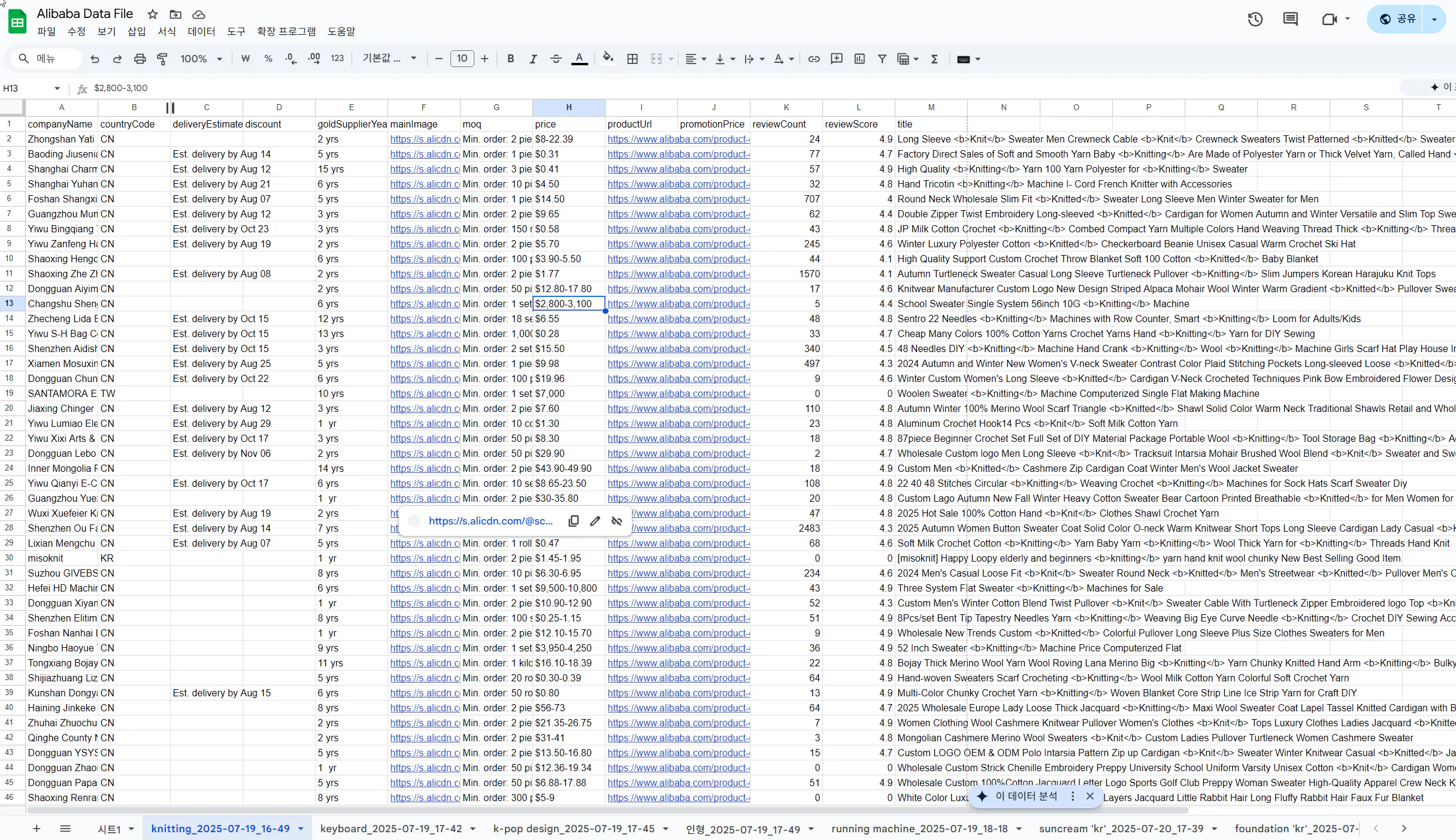
Task: Remove link using unlink icon in popup
Action: [617, 521]
